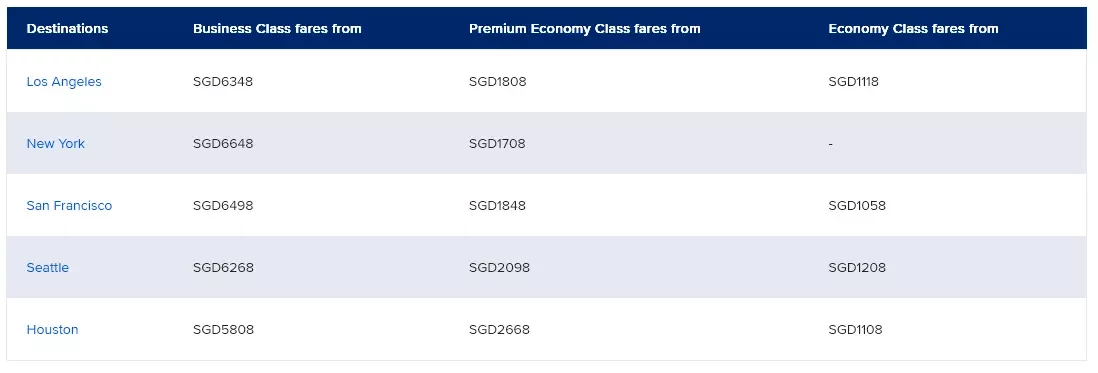Select New York business fare SGD6648

point(223,143)
